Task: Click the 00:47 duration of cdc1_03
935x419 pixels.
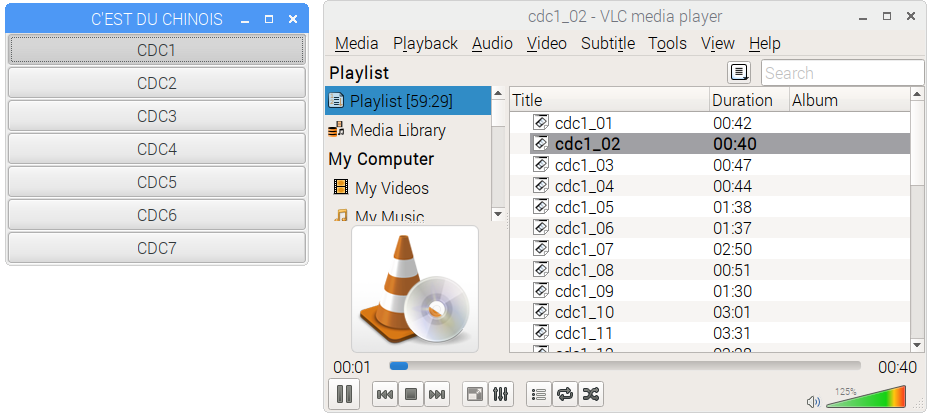Action: (732, 165)
